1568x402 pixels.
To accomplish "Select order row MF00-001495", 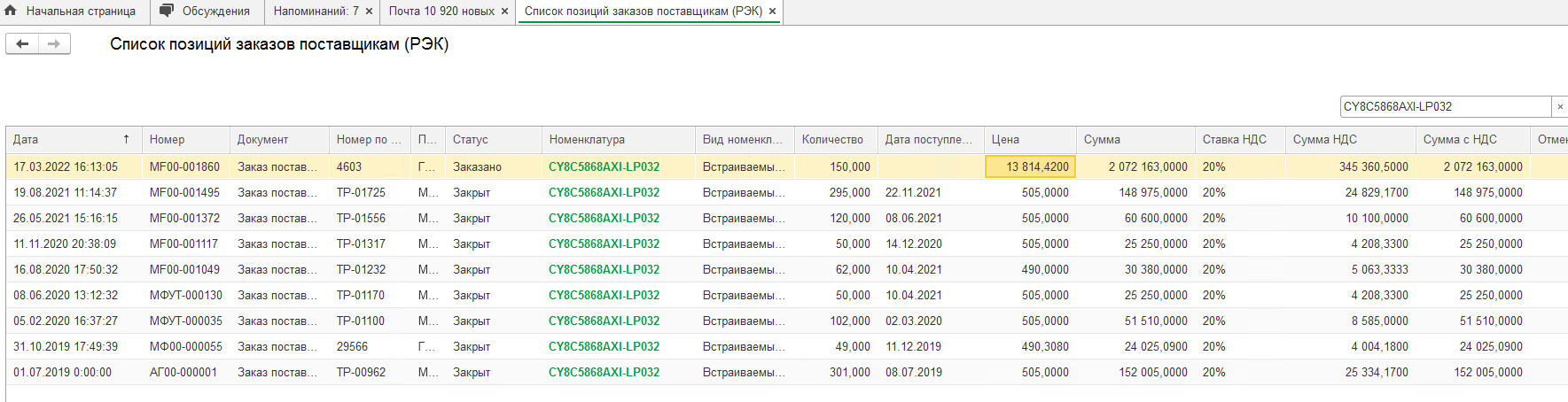I will click(x=184, y=193).
